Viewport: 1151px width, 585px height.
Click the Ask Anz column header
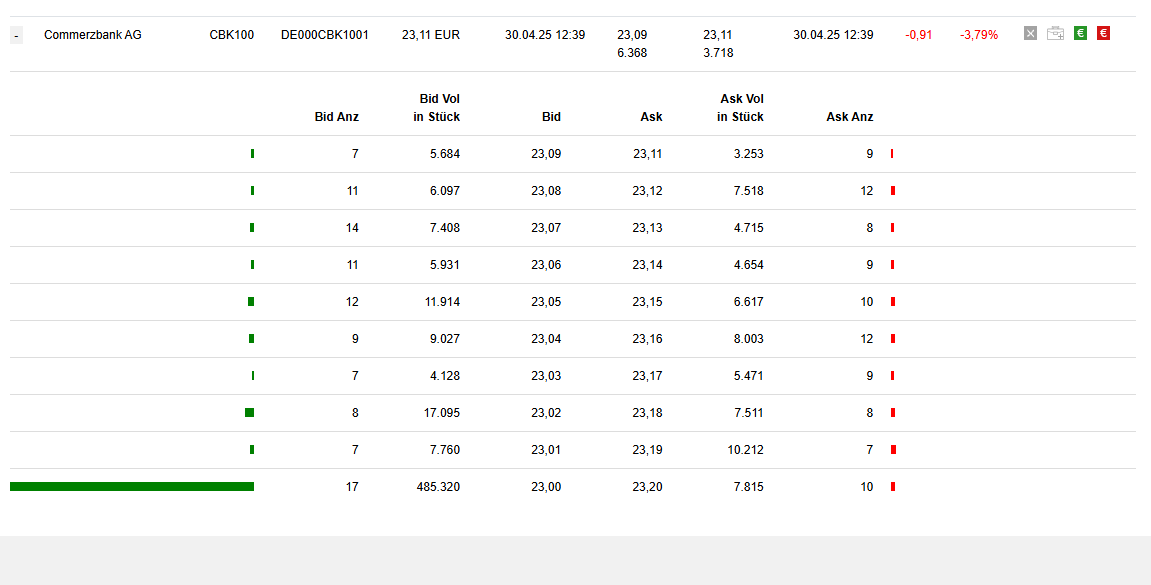[849, 117]
